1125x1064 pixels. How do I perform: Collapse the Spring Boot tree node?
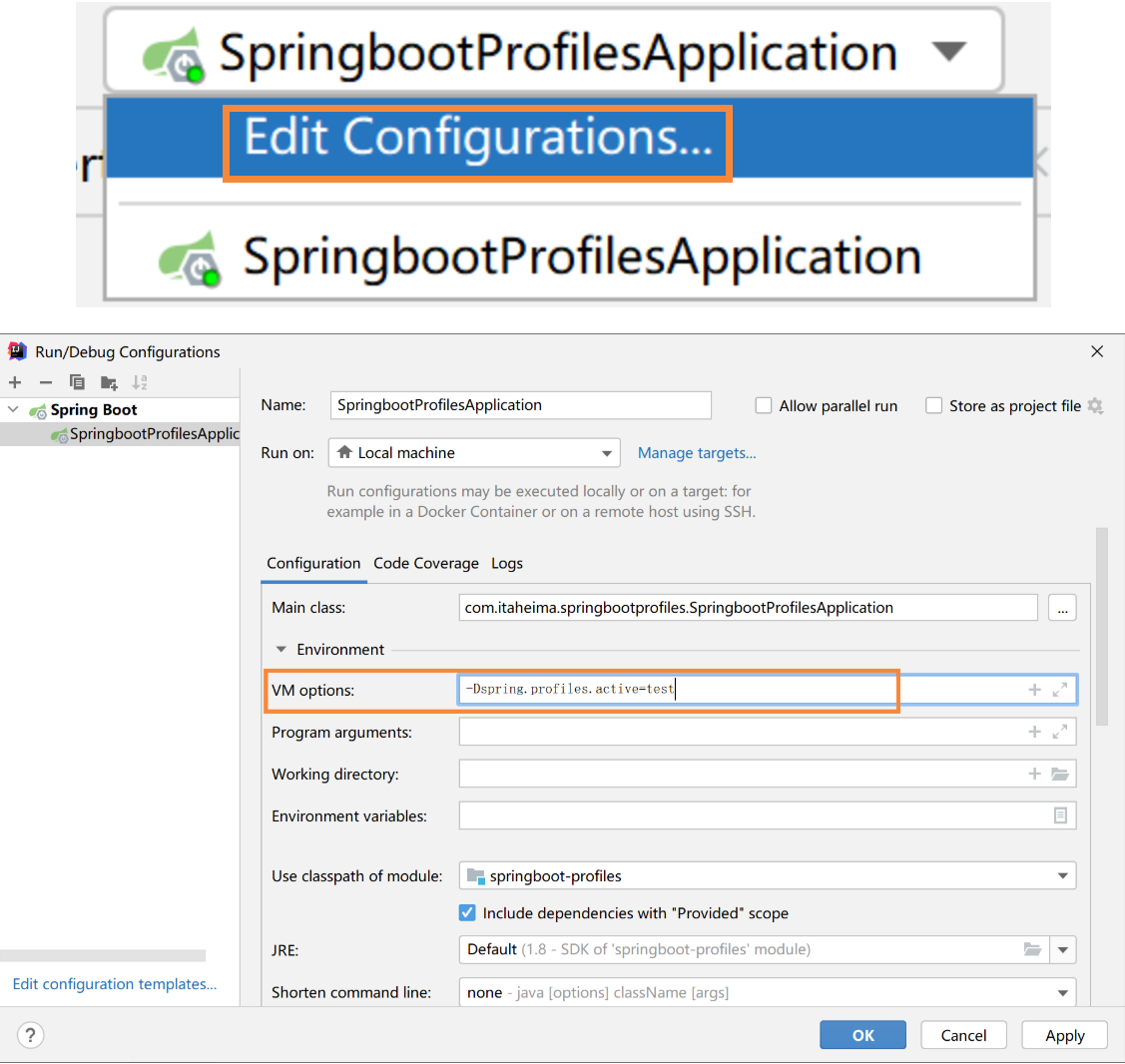[x=14, y=409]
